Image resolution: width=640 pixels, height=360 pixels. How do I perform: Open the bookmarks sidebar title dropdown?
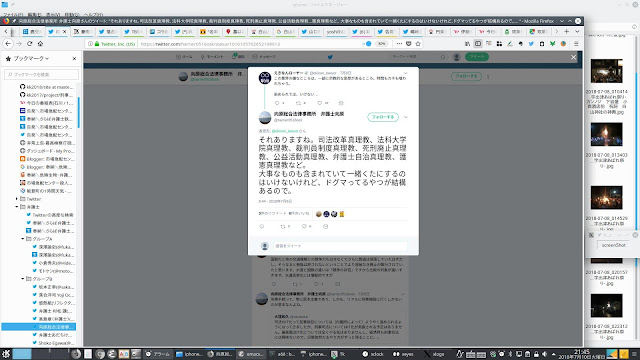[31, 59]
